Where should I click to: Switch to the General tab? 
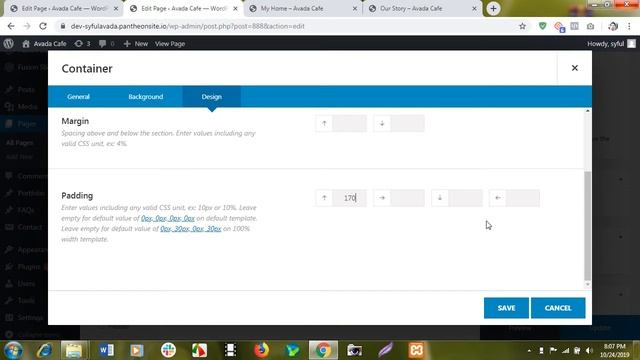78,97
